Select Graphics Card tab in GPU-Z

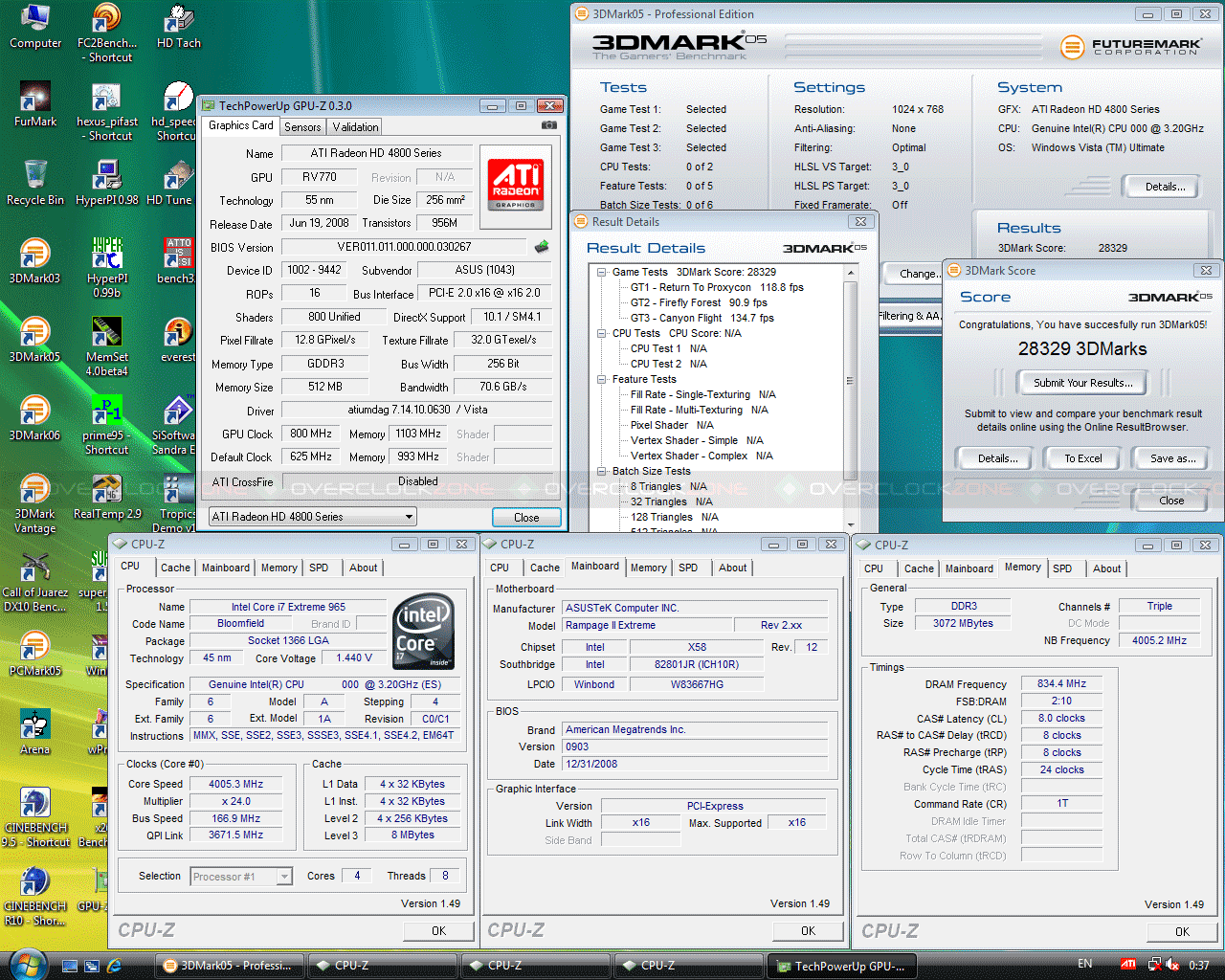point(241,125)
